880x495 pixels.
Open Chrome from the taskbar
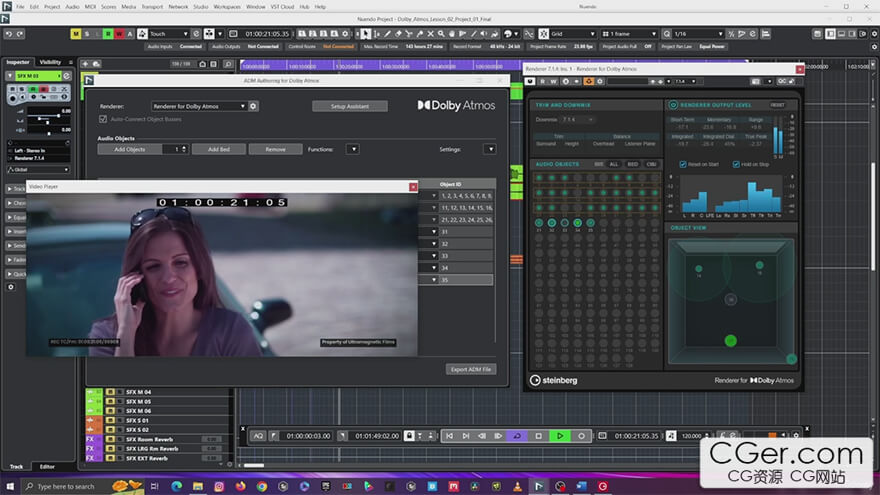[262, 486]
